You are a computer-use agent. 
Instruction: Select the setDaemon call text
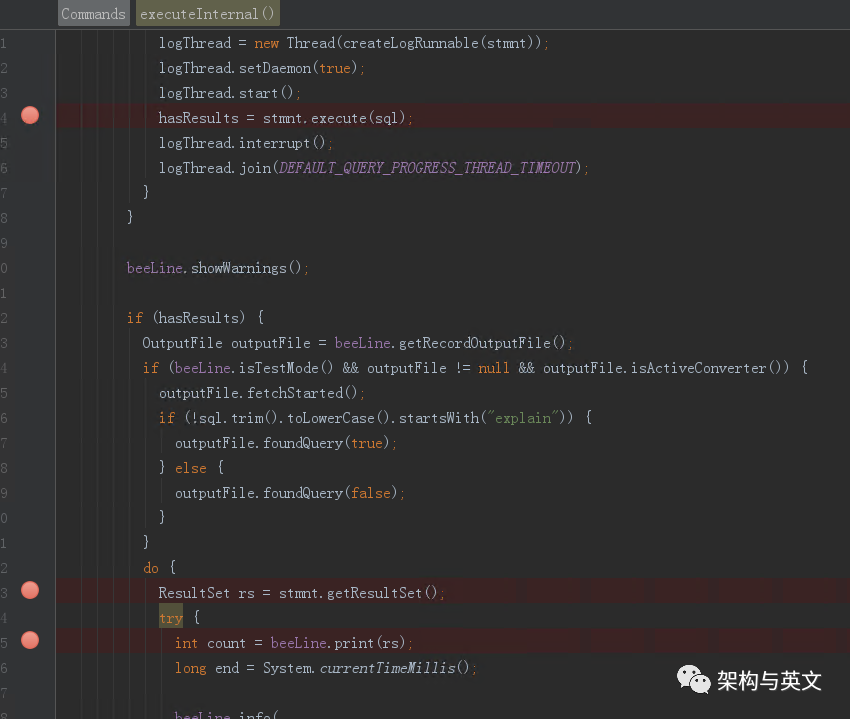[x=275, y=68]
